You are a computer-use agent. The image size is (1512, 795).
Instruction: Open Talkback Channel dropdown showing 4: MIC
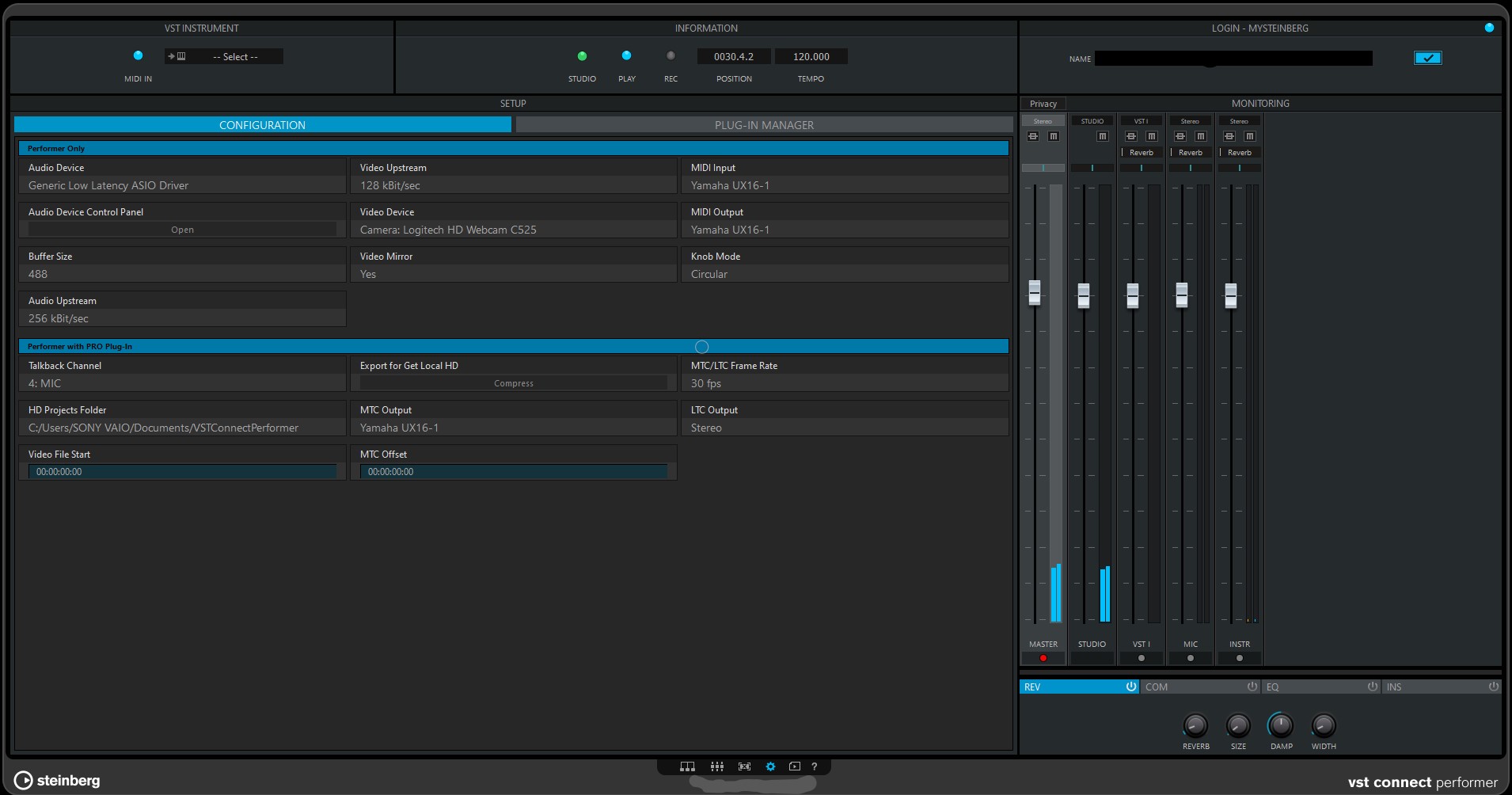coord(182,383)
